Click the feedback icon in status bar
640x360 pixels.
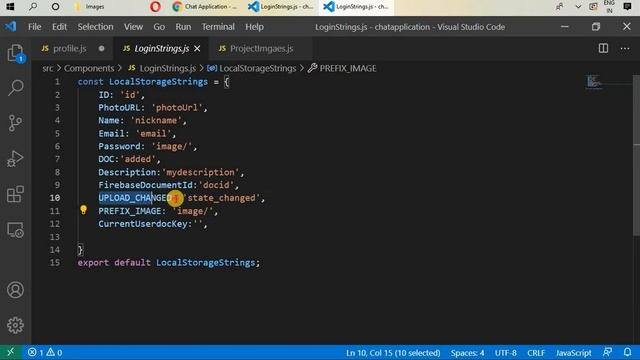pyautogui.click(x=607, y=352)
